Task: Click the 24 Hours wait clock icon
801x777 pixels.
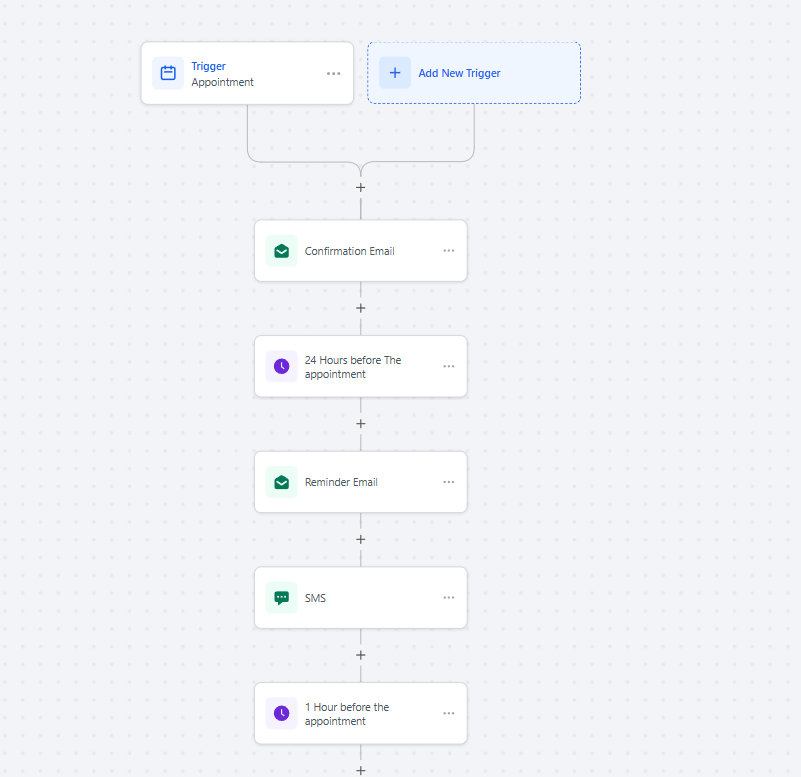Action: 281,366
